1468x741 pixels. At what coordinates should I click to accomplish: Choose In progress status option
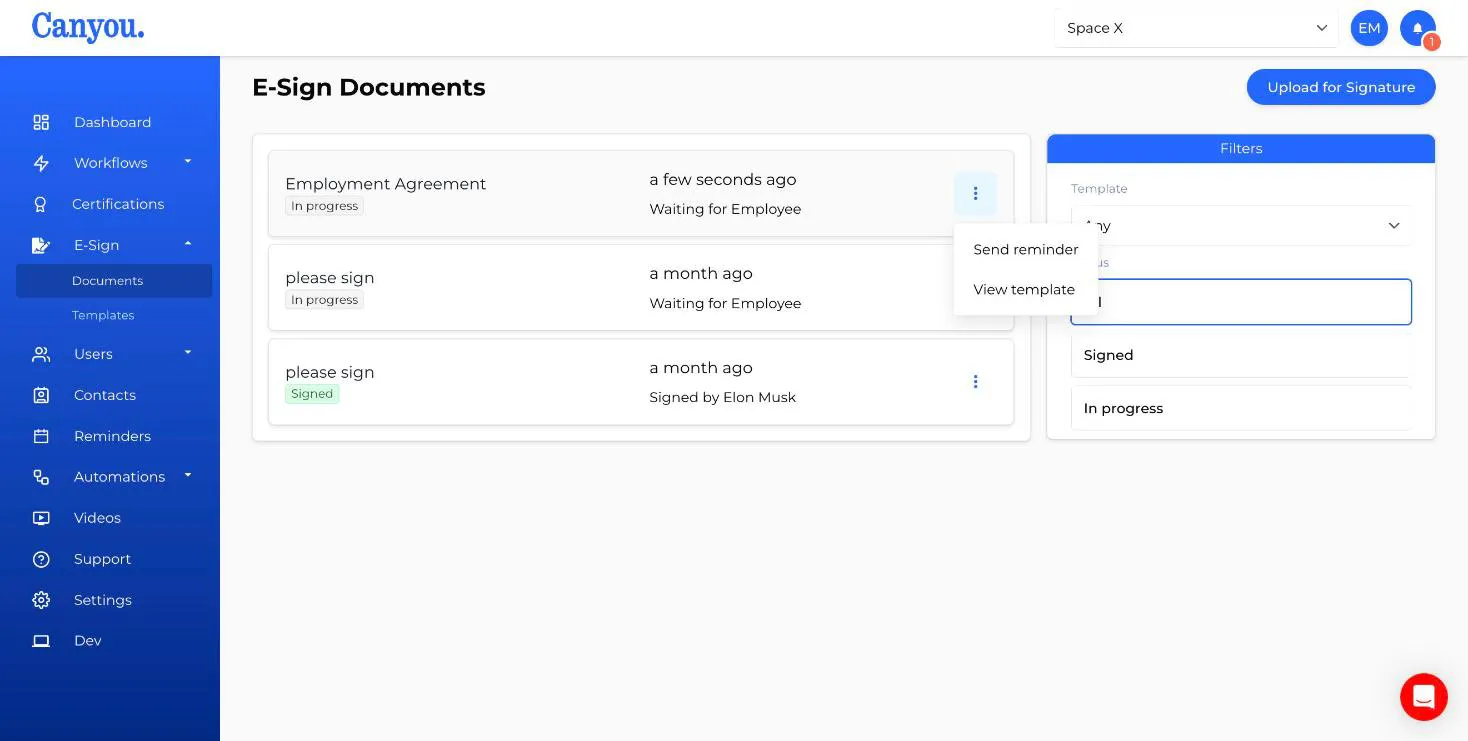(1241, 408)
